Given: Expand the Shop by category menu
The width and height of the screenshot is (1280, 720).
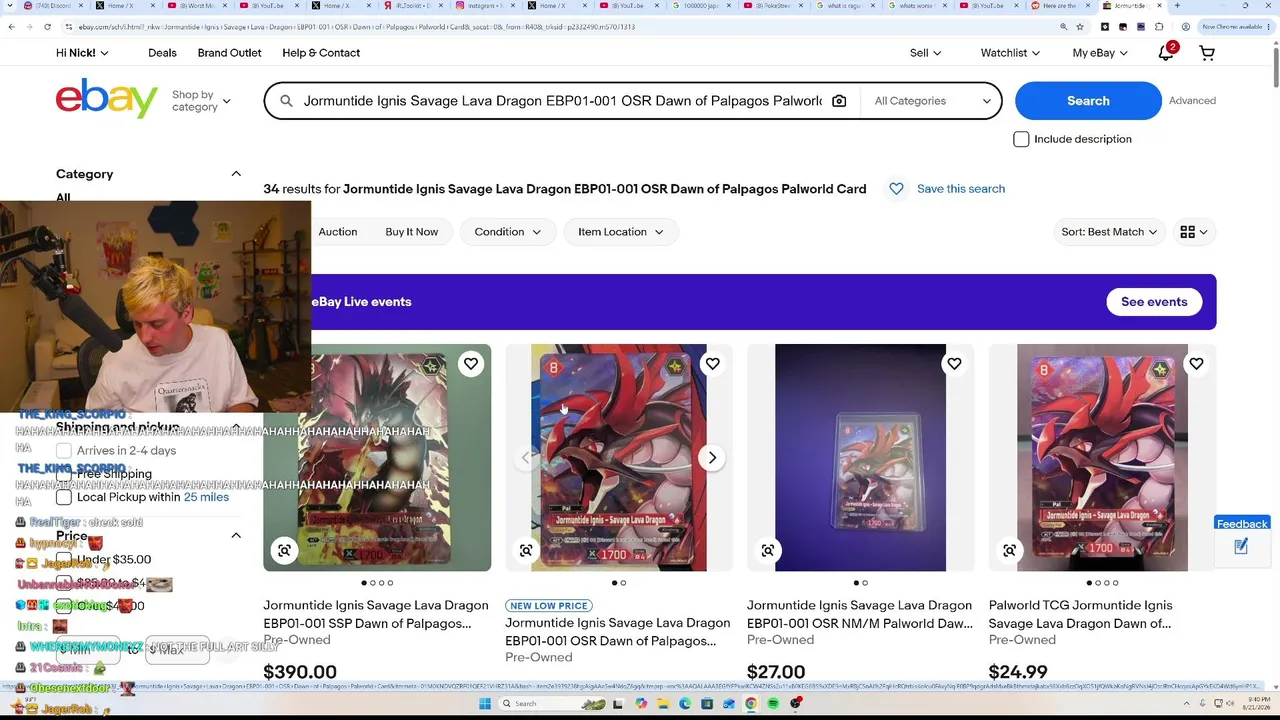Looking at the screenshot, I should [201, 101].
